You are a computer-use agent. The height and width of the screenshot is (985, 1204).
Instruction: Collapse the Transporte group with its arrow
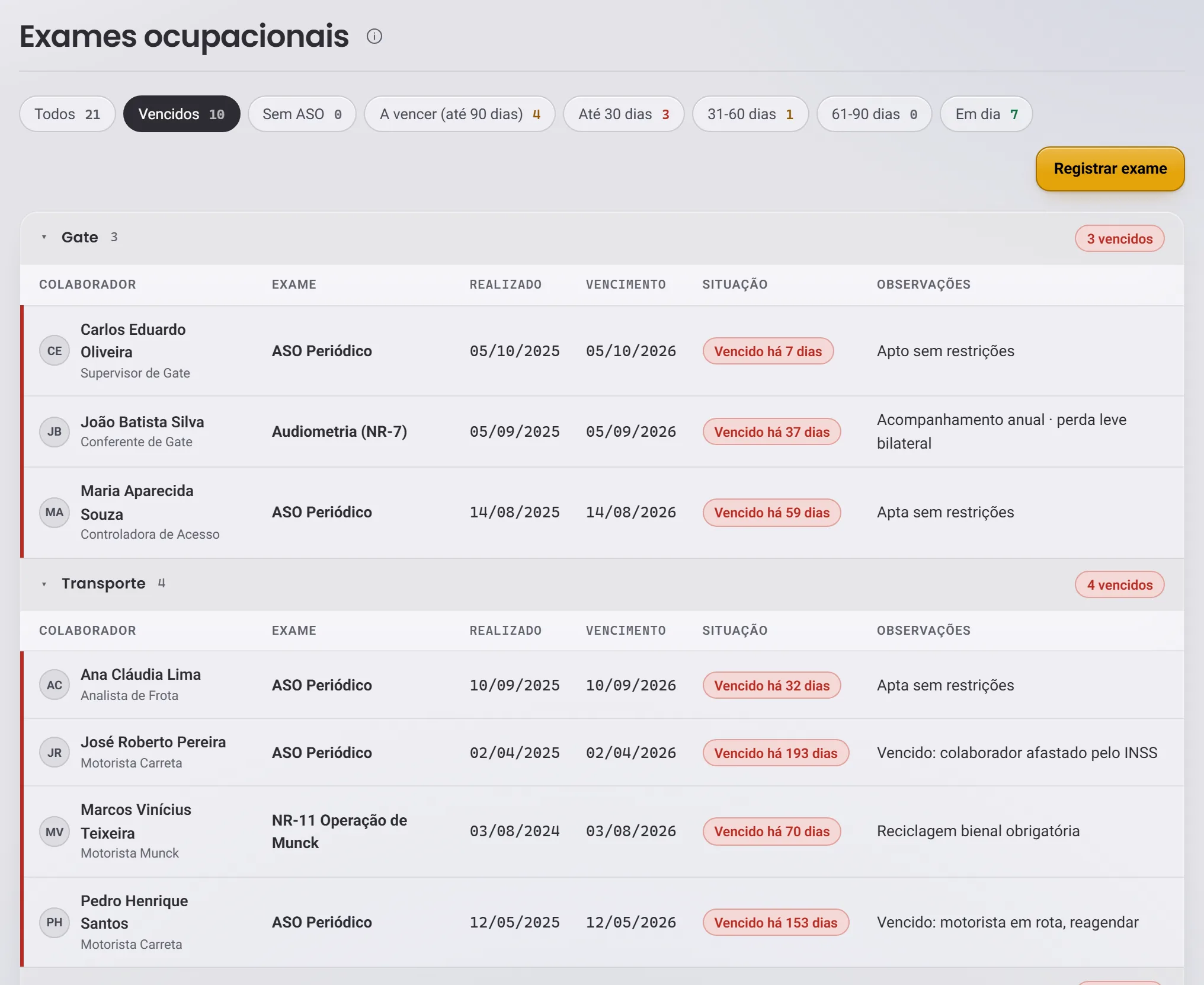coord(44,584)
